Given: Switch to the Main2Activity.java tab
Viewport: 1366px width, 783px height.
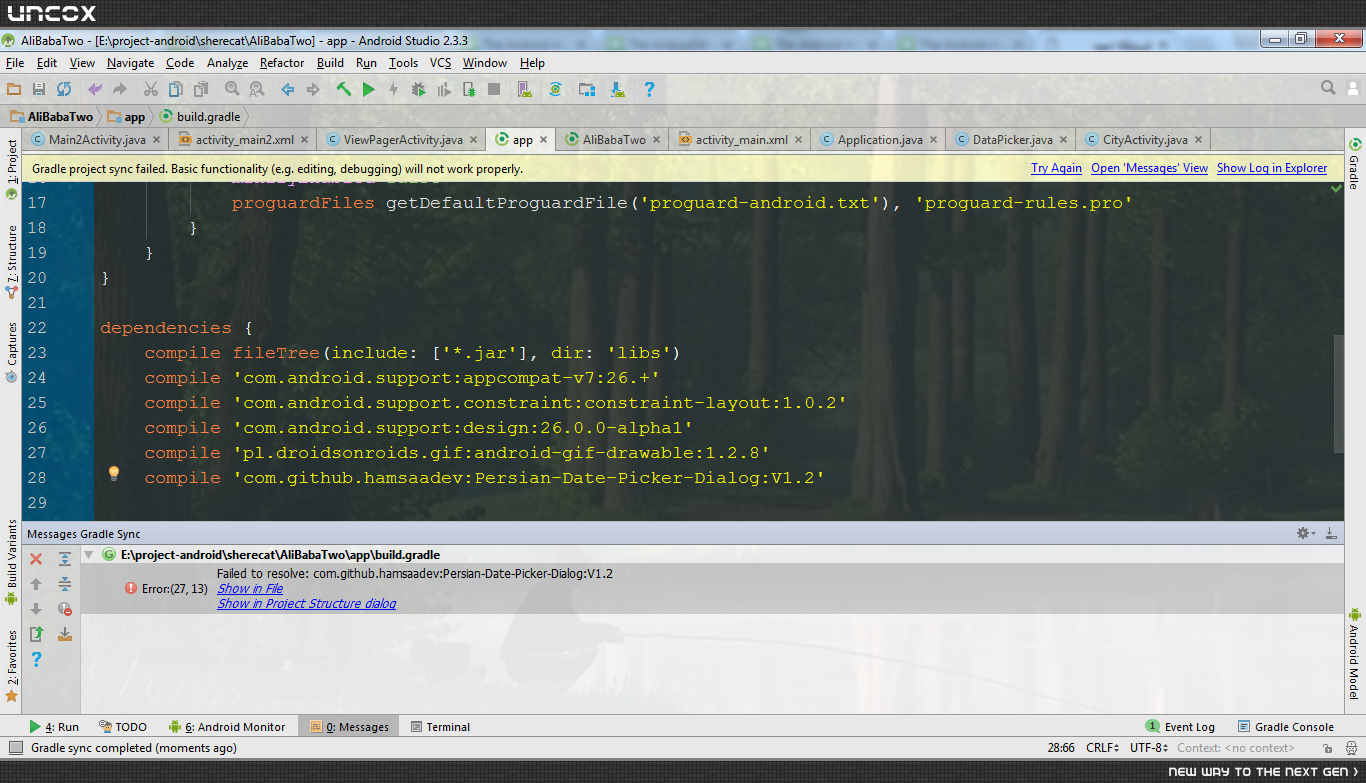Looking at the screenshot, I should (x=97, y=140).
